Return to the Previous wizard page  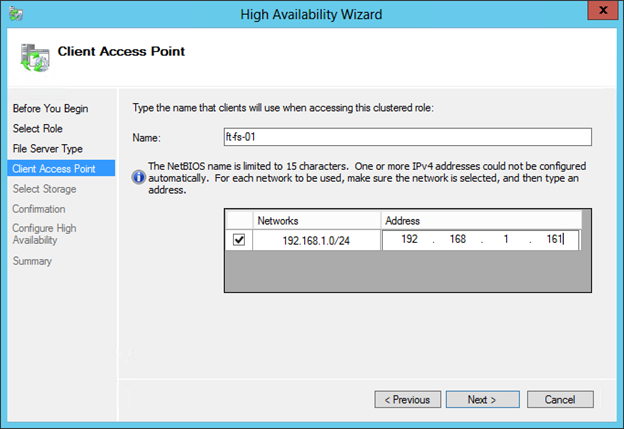click(x=408, y=399)
